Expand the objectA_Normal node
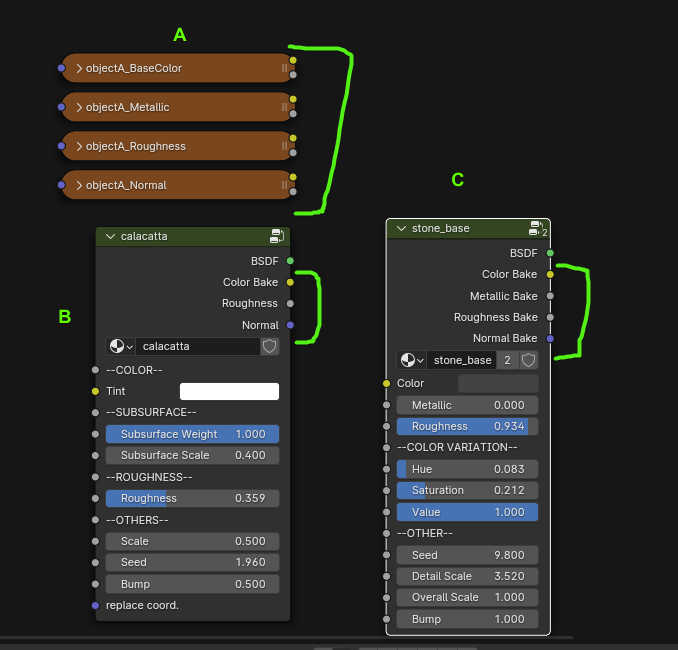The height and width of the screenshot is (650, 678). [79, 185]
